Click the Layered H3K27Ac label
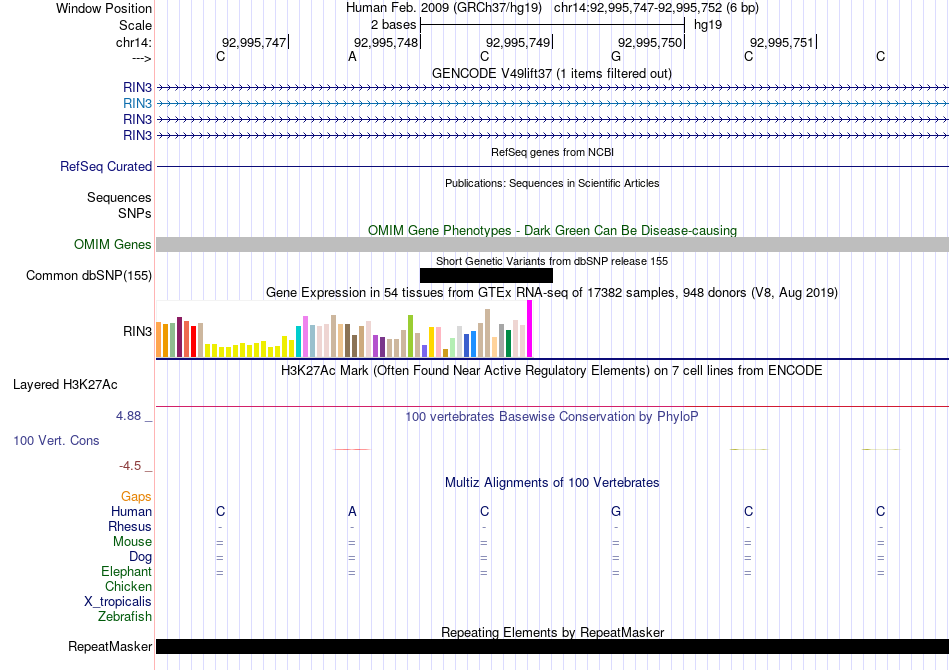950x670 pixels. tap(65, 385)
